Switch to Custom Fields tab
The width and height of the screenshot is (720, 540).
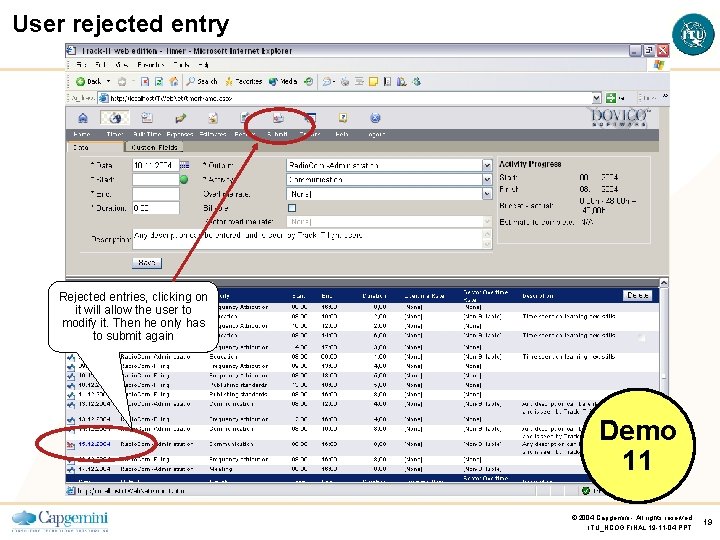[x=154, y=147]
